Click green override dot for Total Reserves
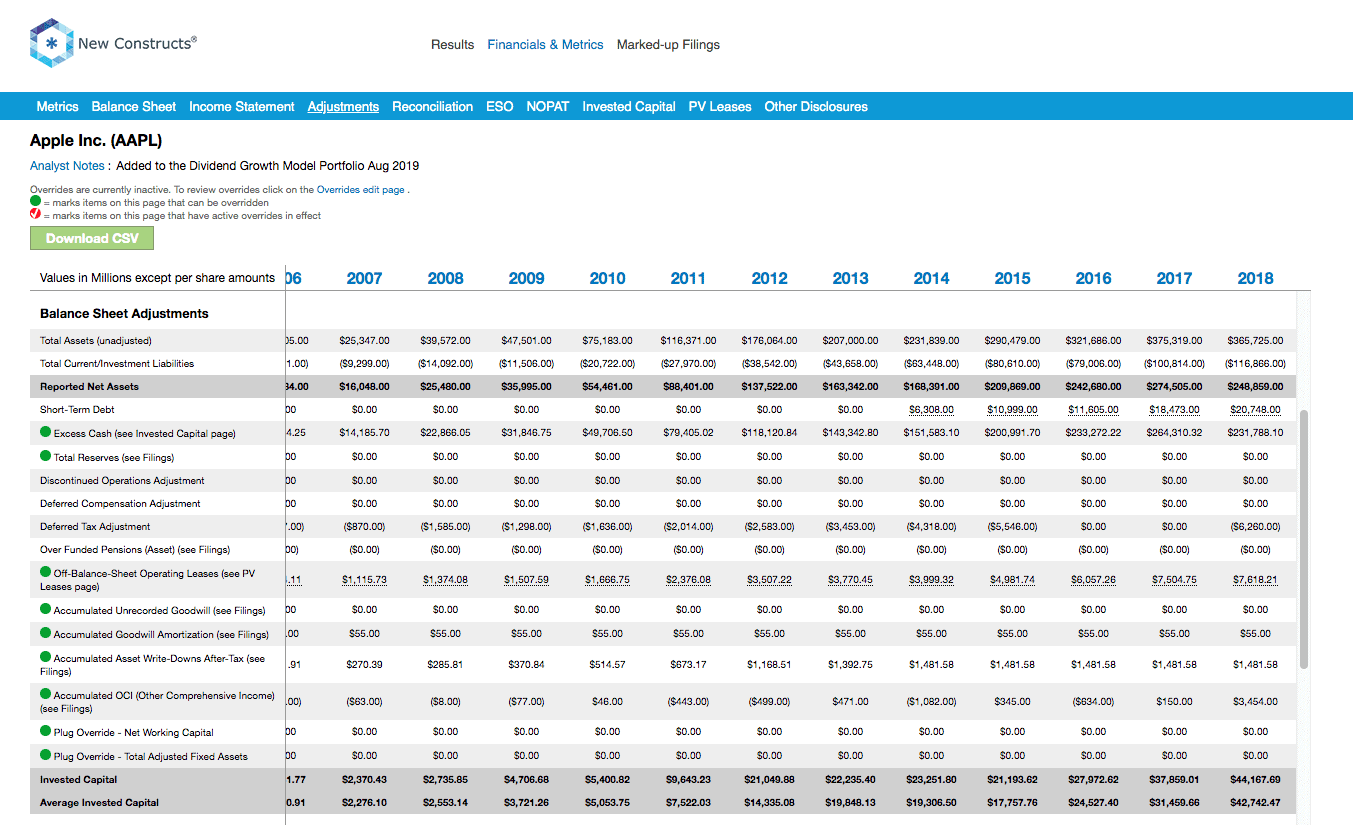This screenshot has height=825, width=1353. point(46,456)
